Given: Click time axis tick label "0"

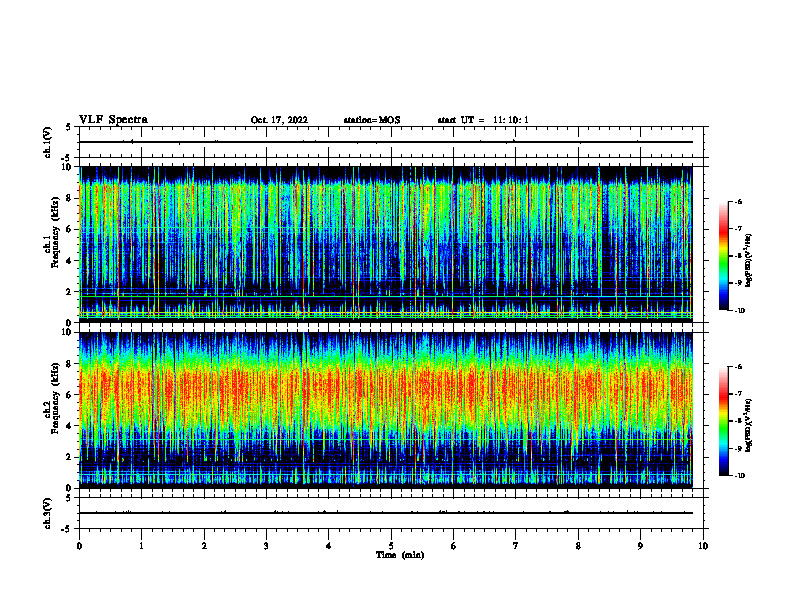Looking at the screenshot, I should tap(79, 546).
